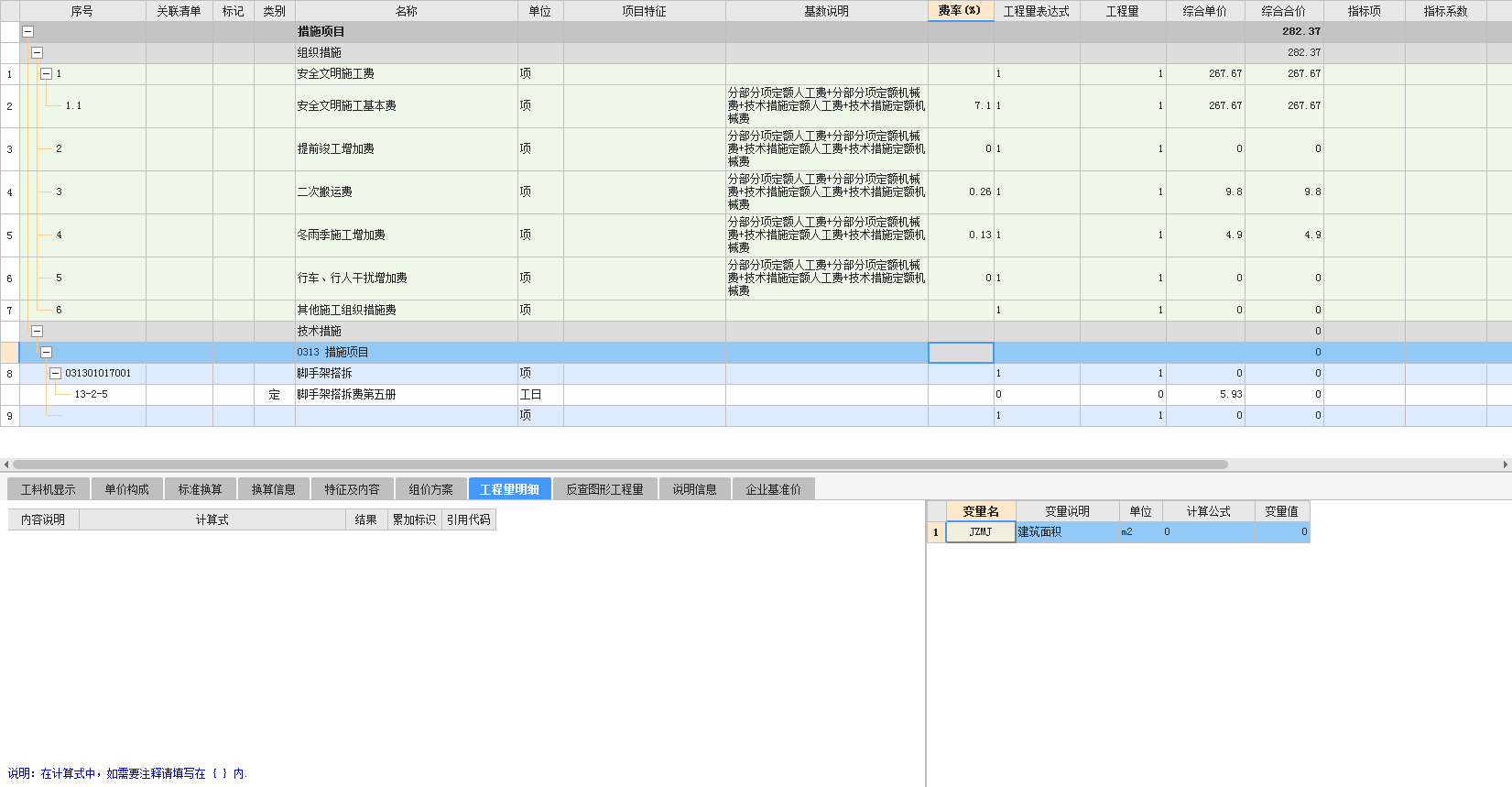1512x787 pixels.
Task: Click the total 282.37 in 措施项目 row
Action: (1284, 31)
